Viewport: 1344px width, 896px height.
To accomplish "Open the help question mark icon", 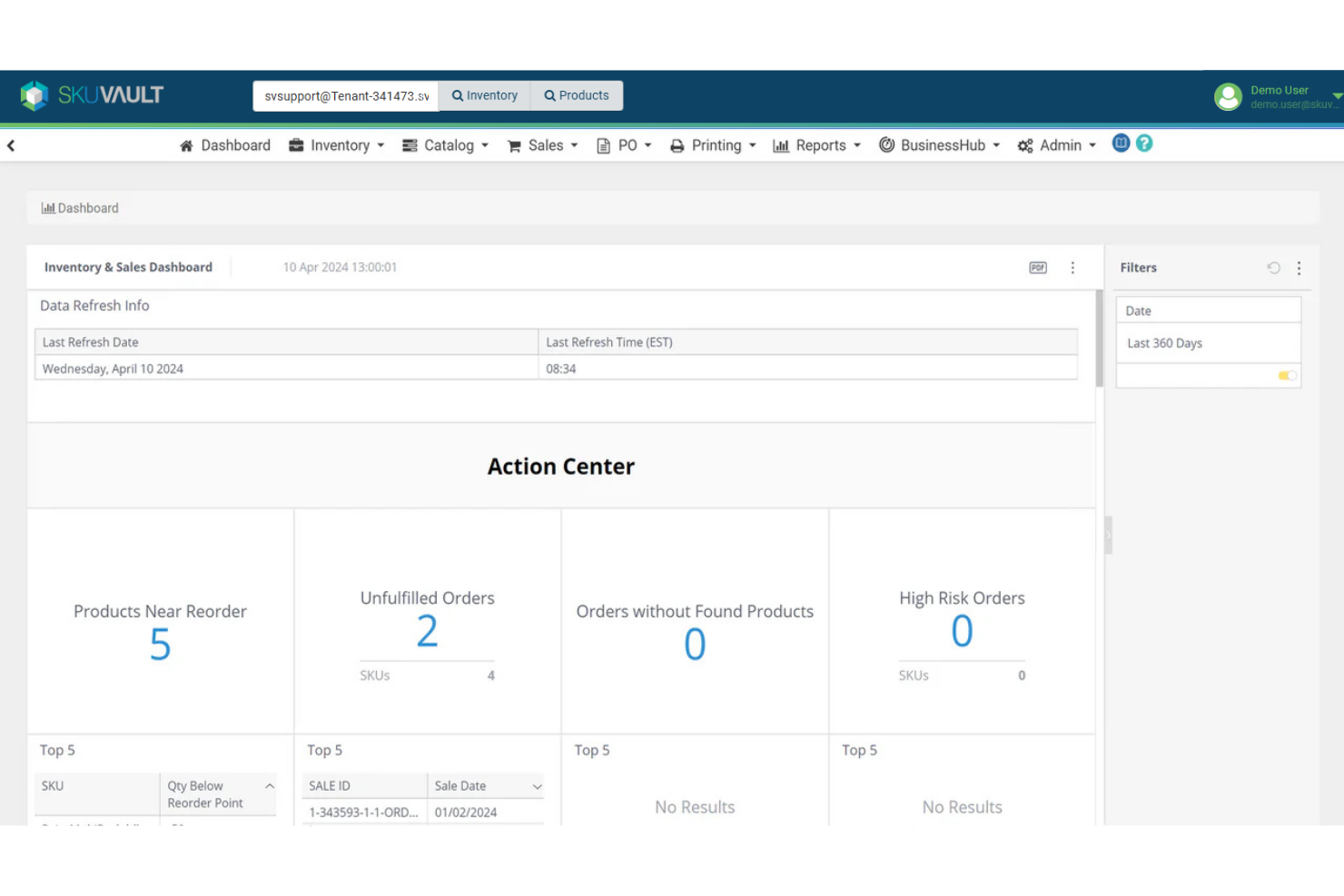I will [x=1143, y=143].
